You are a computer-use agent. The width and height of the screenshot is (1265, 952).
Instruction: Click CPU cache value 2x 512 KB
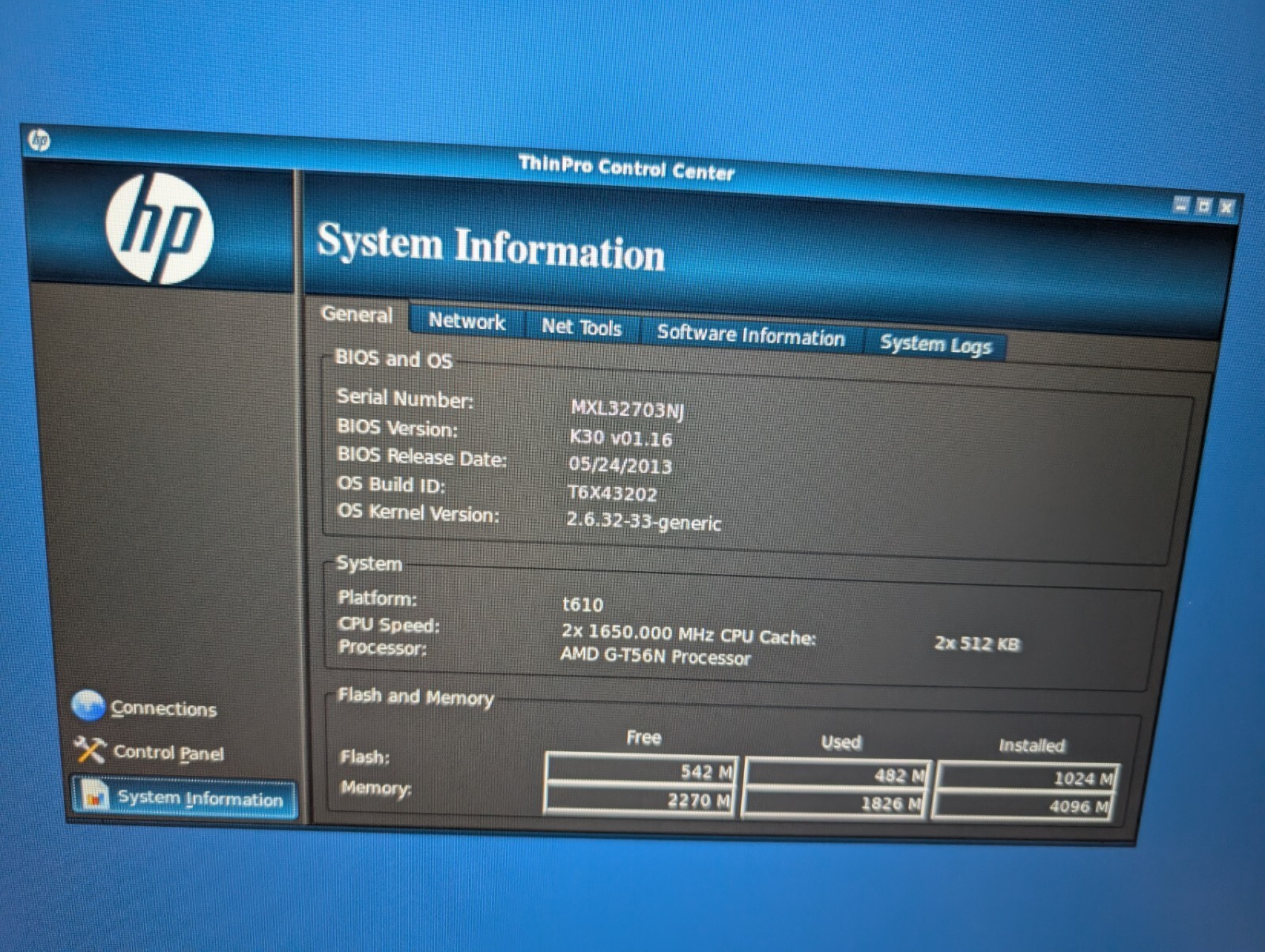click(x=977, y=643)
